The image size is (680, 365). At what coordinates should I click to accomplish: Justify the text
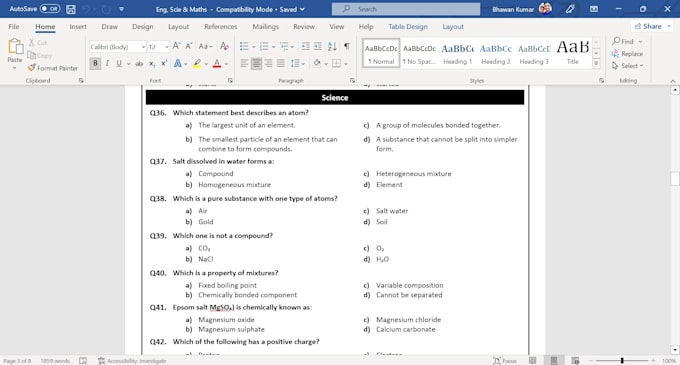tap(281, 64)
